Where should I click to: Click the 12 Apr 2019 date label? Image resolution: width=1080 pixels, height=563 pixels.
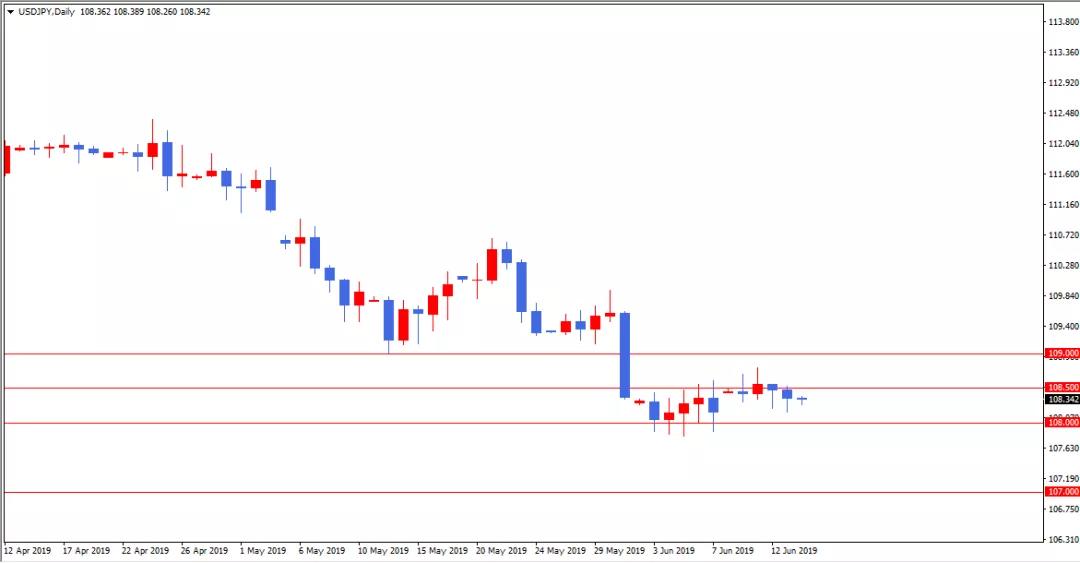[x=26, y=550]
